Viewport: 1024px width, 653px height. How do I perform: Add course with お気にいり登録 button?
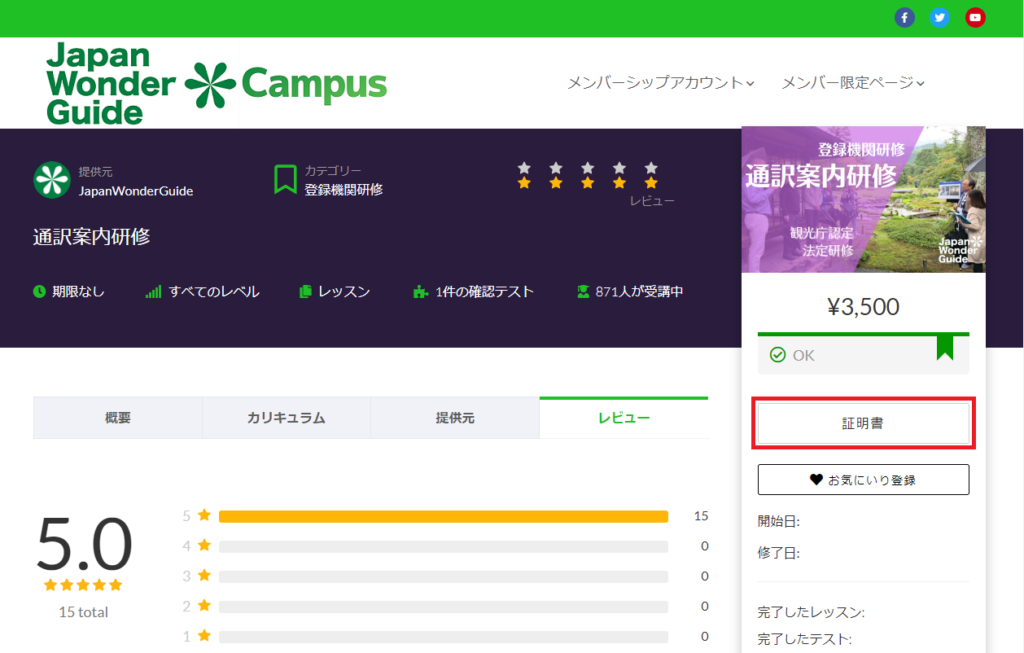click(863, 480)
